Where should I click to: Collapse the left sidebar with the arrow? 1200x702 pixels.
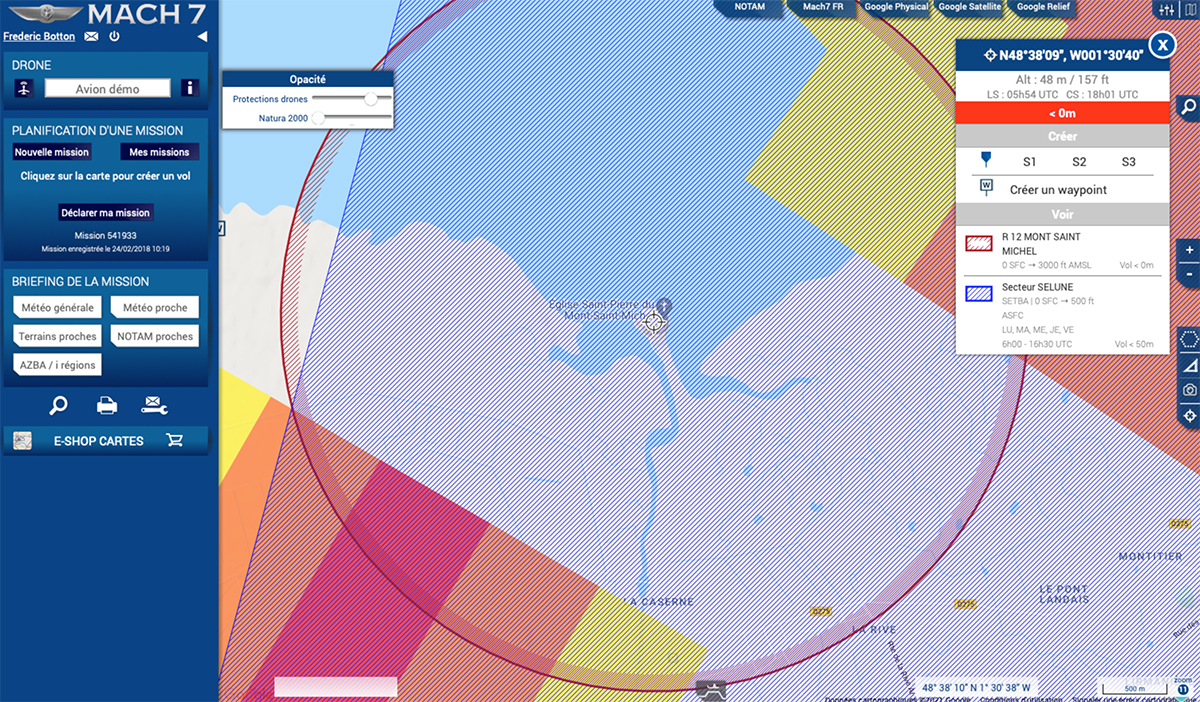(202, 37)
